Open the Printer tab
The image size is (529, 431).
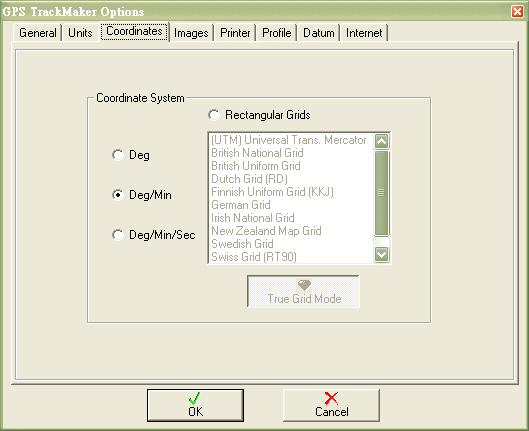(235, 33)
